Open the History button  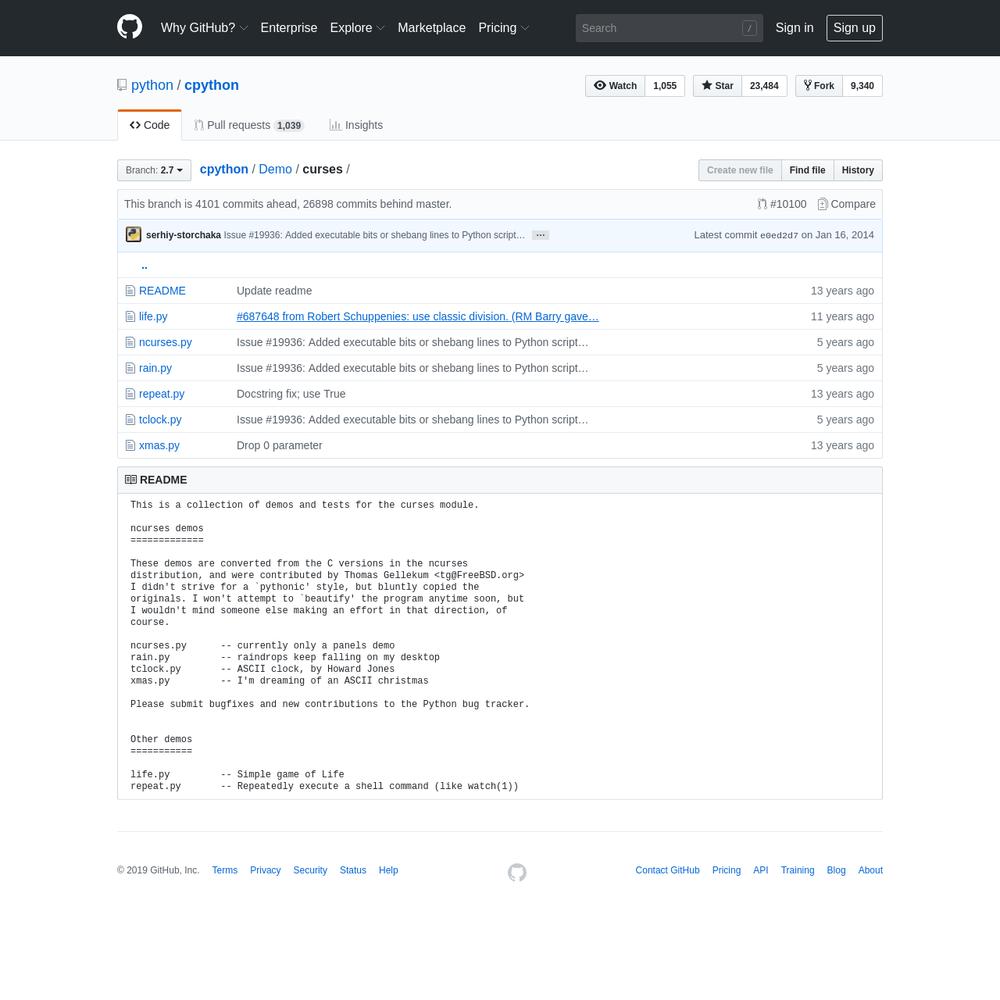[858, 170]
